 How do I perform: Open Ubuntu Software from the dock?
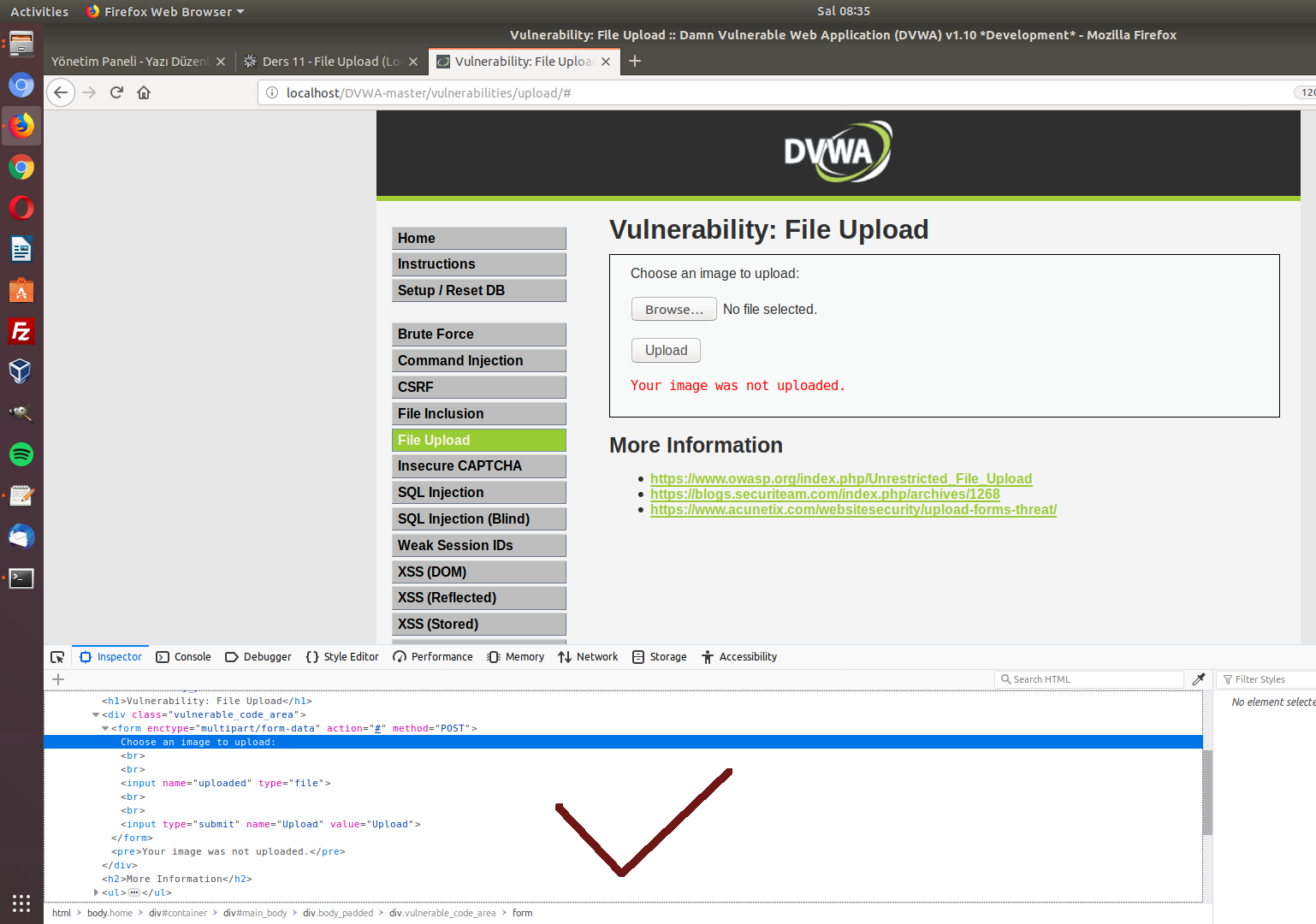[21, 290]
